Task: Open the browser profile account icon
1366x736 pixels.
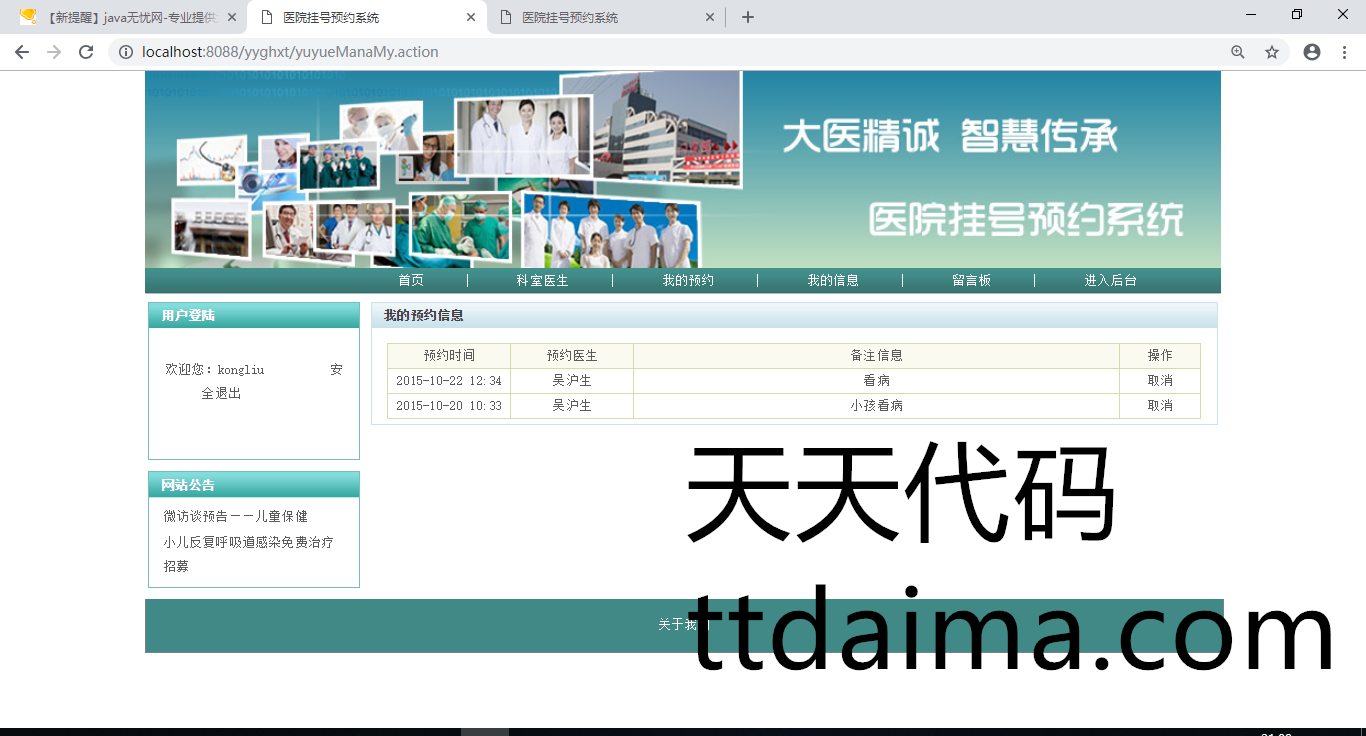Action: point(1312,52)
